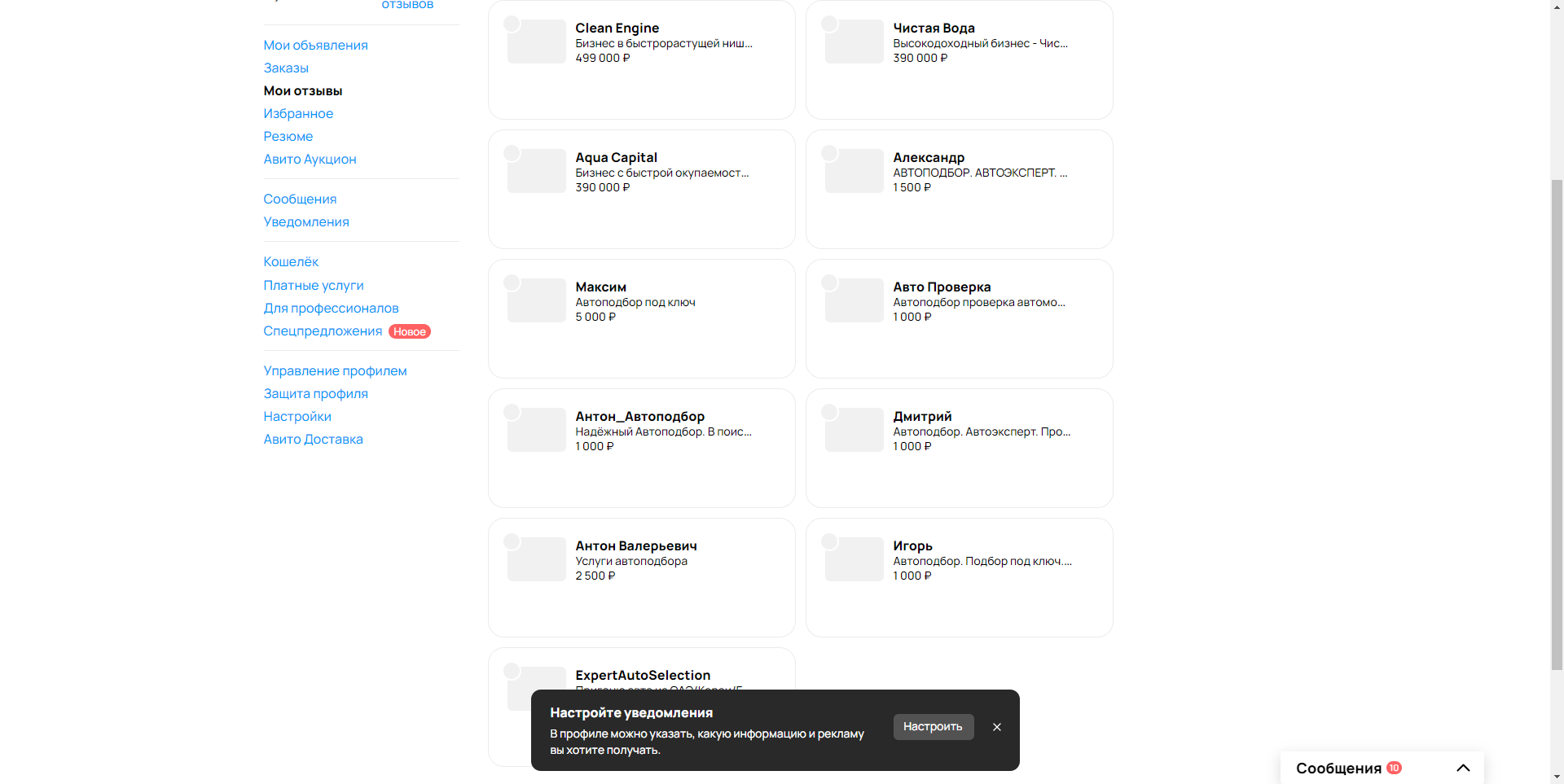
Task: Open Авито Доставка sidebar link
Action: pos(313,439)
